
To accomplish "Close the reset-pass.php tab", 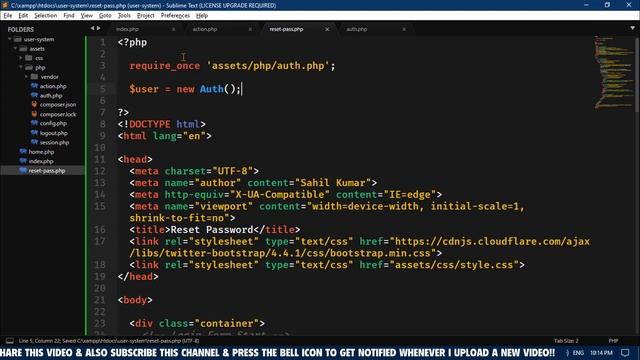I will pos(327,29).
